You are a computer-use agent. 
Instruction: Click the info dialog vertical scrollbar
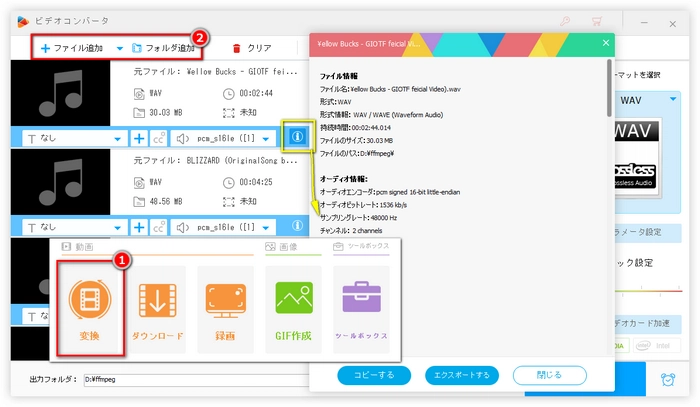click(x=609, y=88)
